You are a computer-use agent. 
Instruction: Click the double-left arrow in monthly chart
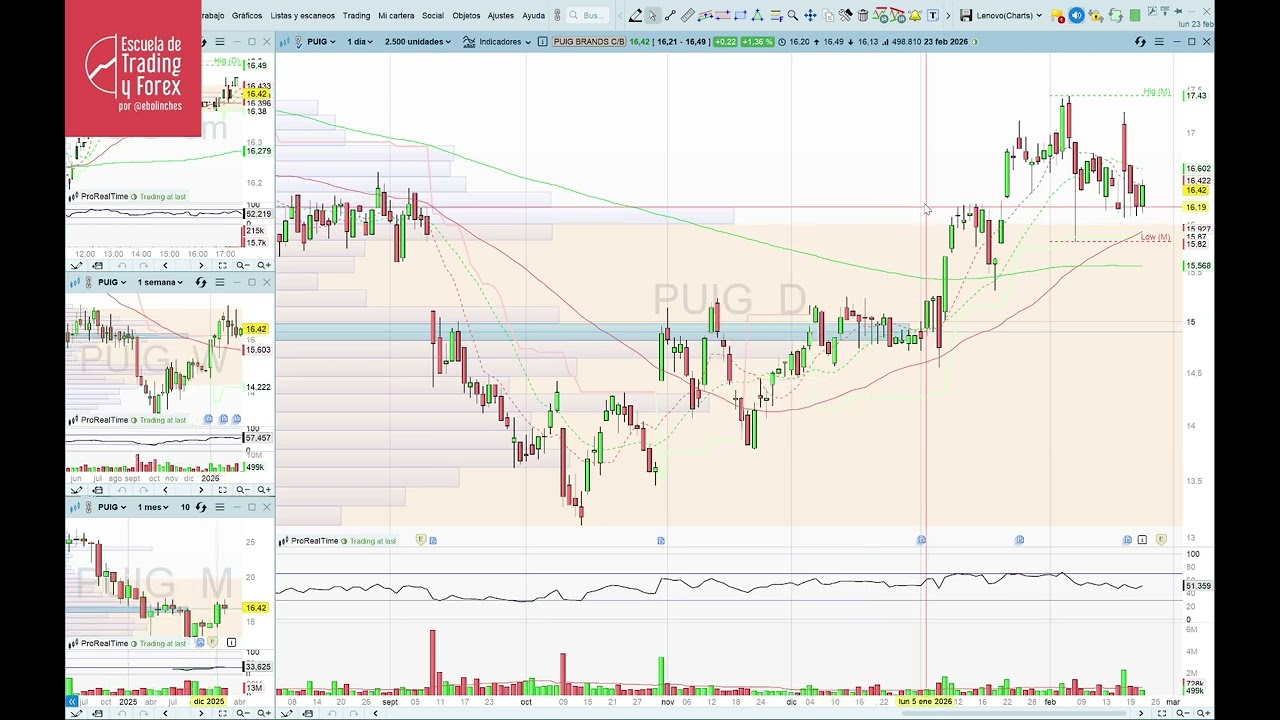point(71,702)
